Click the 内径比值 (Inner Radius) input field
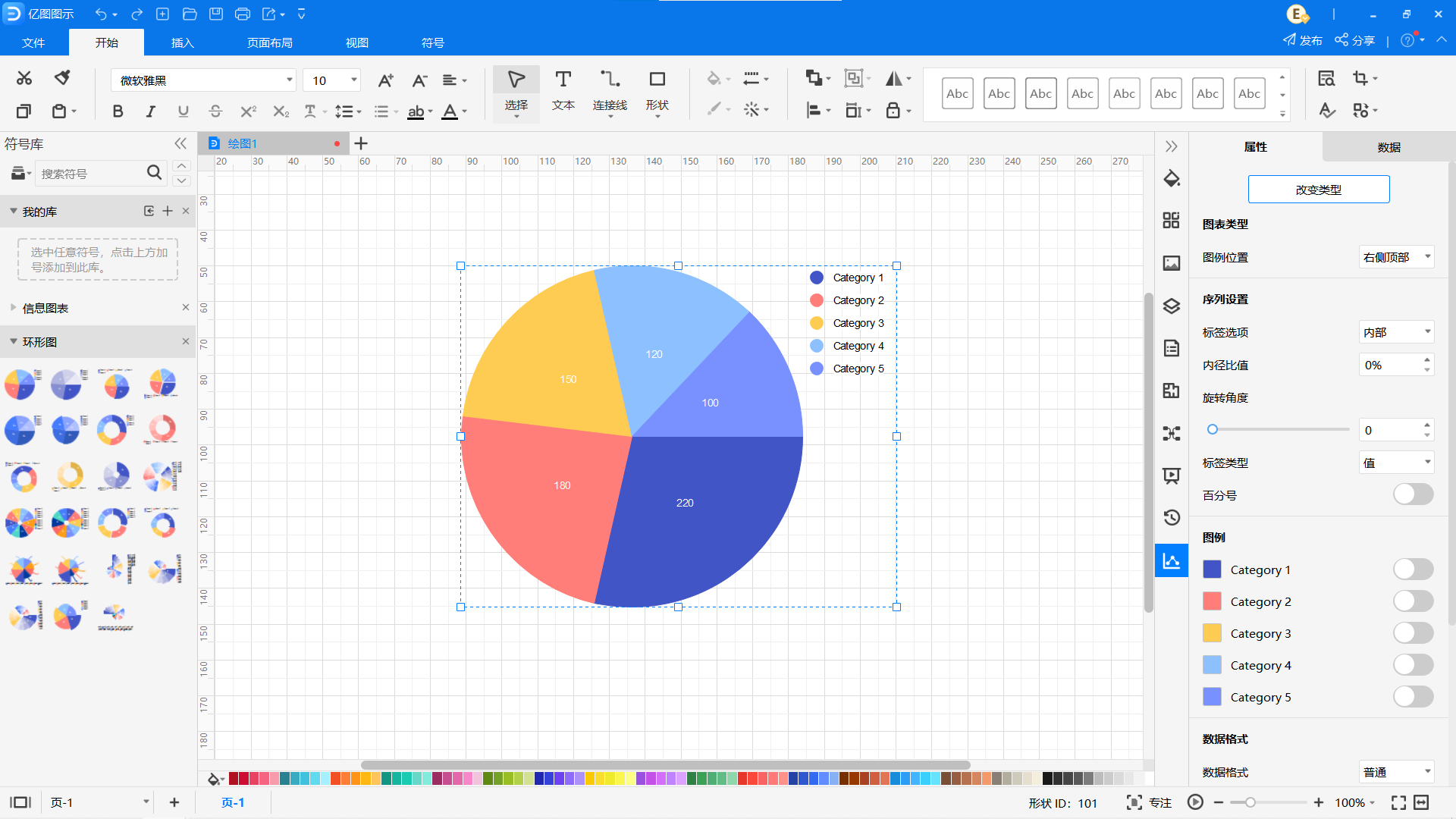Image resolution: width=1456 pixels, height=819 pixels. (x=1390, y=365)
